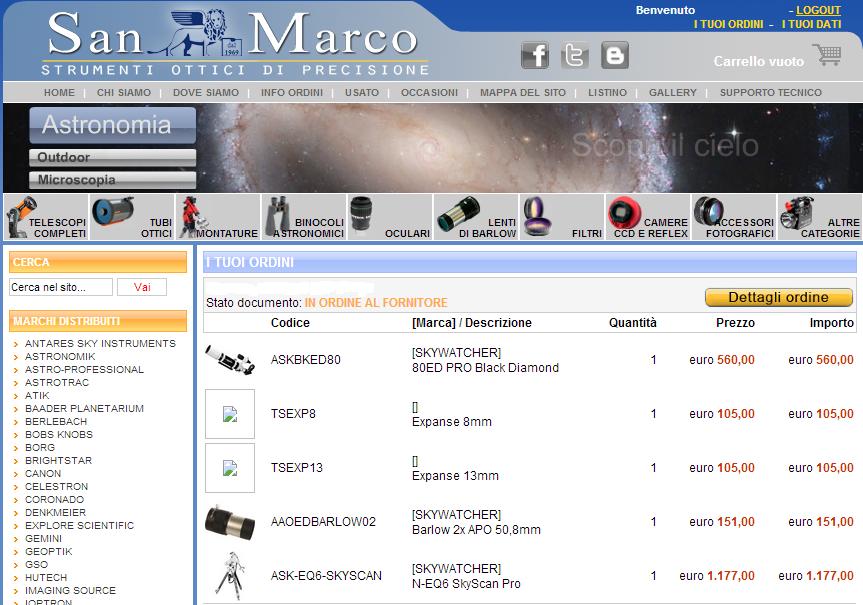This screenshot has height=605, width=863.
Task: Open Tubi Ottici category
Action: point(132,217)
